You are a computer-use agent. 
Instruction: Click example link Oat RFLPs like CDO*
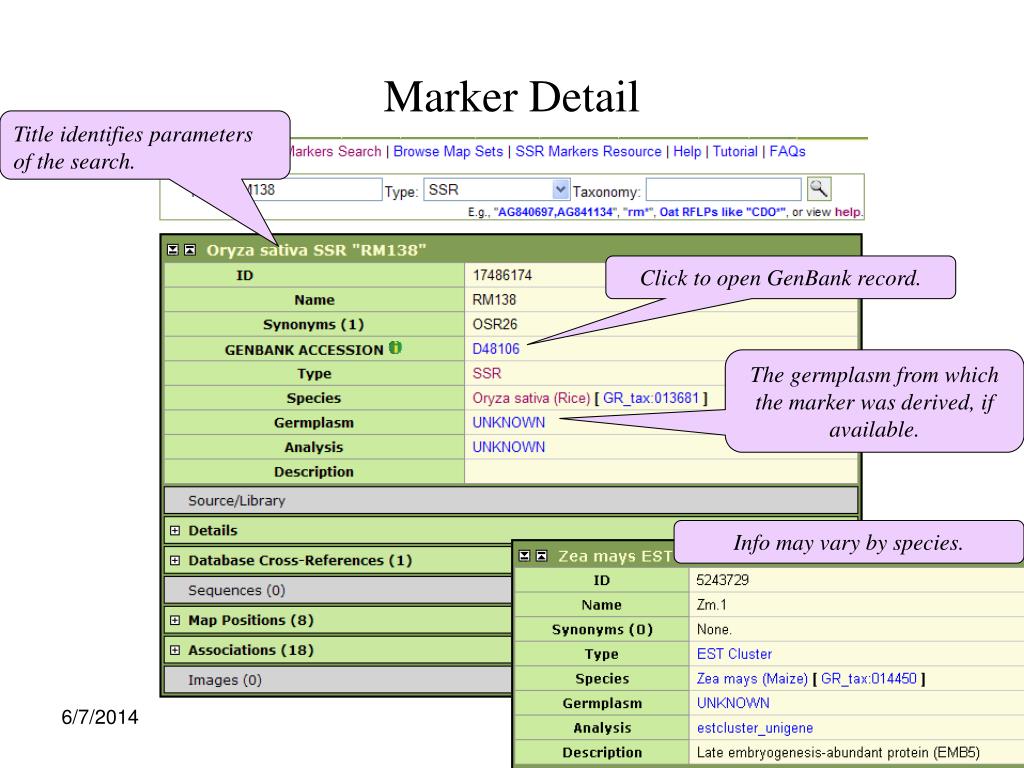click(722, 212)
